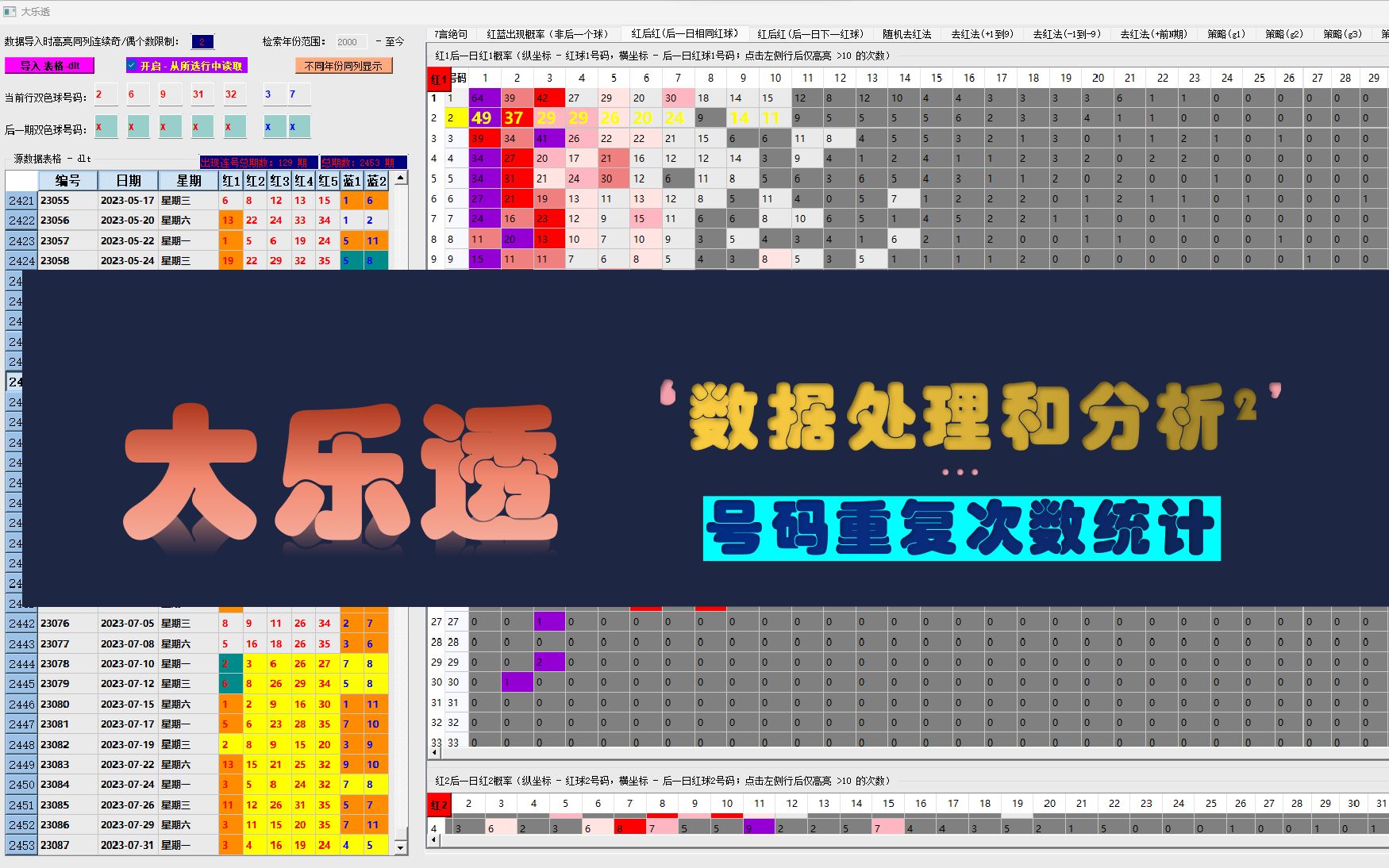Click the current-row red ball box showing 32
The height and width of the screenshot is (868, 1389).
pos(235,94)
